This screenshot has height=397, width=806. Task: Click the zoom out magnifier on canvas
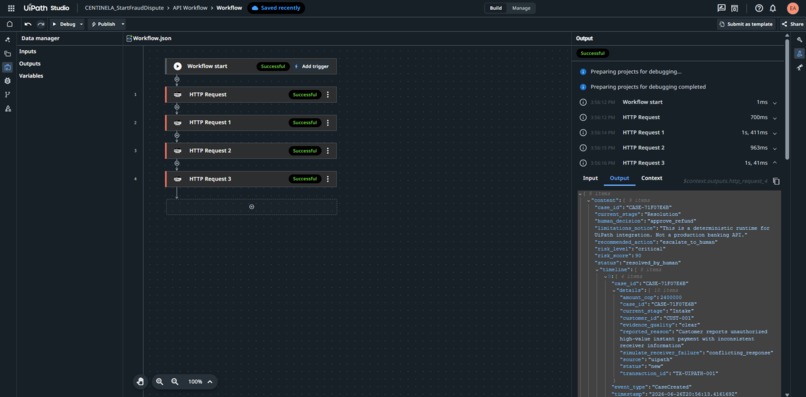[175, 382]
